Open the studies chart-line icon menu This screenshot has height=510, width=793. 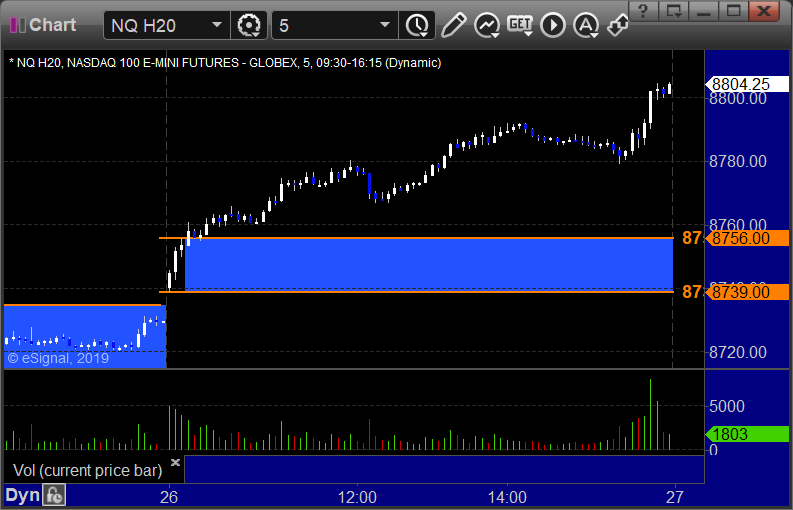(x=487, y=25)
